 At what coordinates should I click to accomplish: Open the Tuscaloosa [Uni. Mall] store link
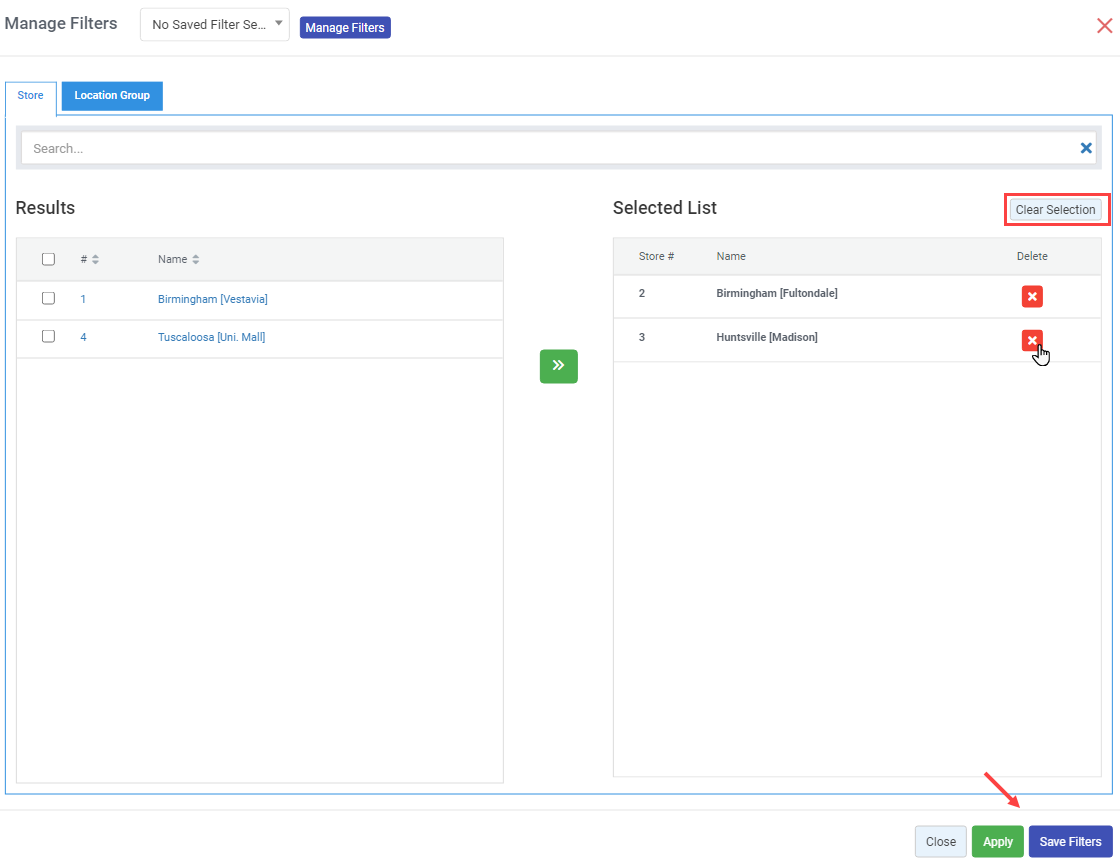pos(211,337)
